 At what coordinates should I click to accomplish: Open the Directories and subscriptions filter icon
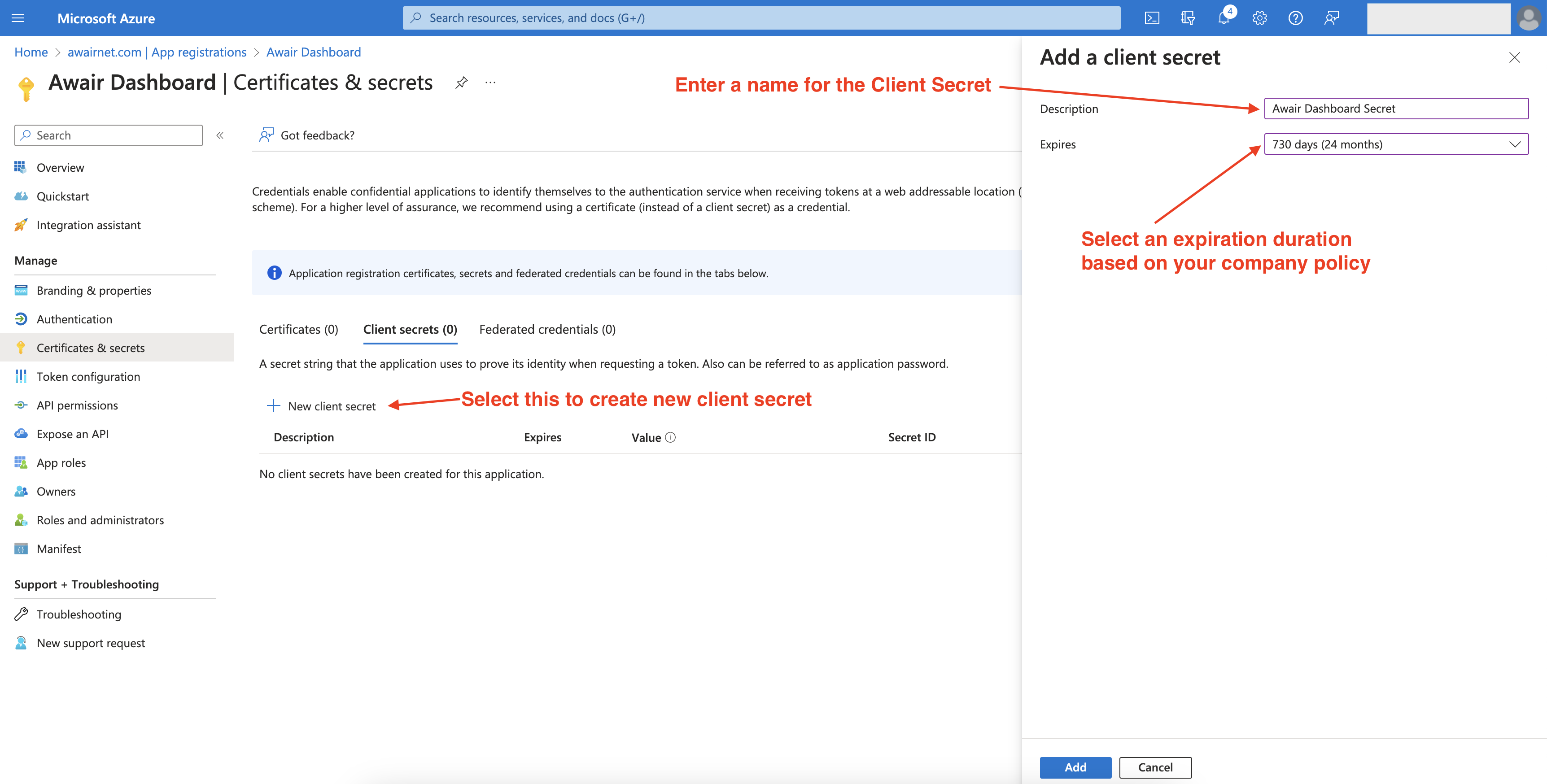pos(1187,18)
